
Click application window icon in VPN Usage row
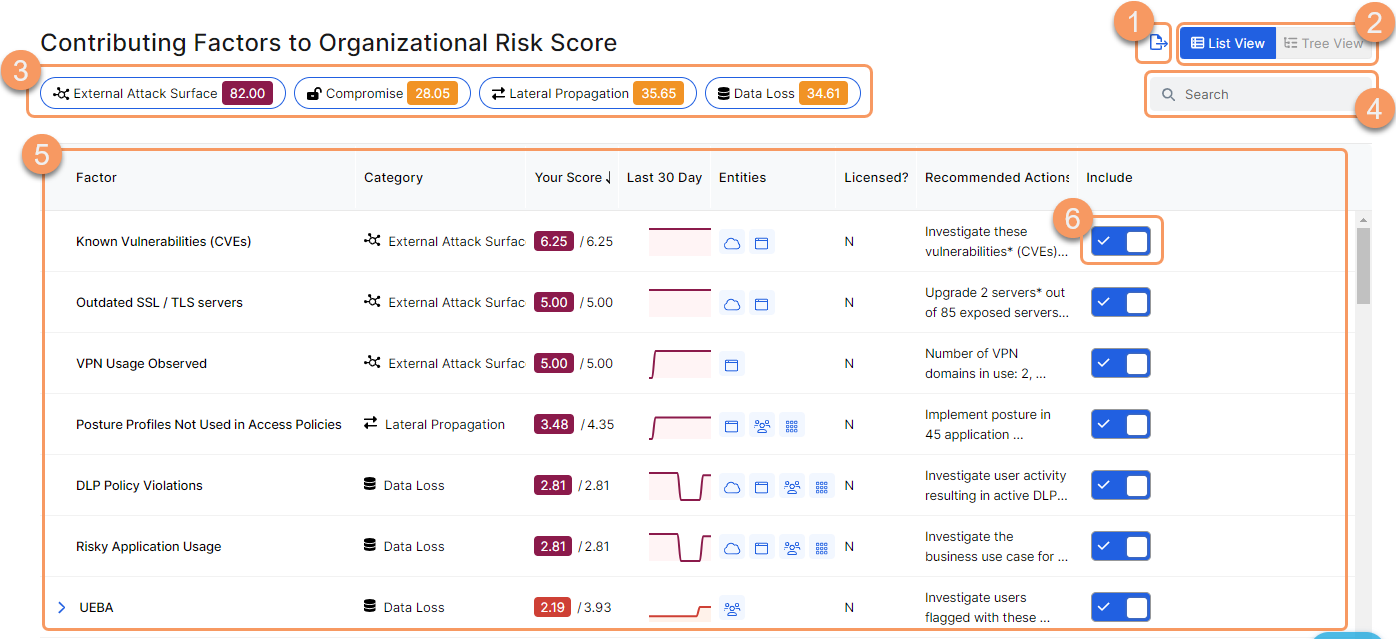(x=732, y=364)
